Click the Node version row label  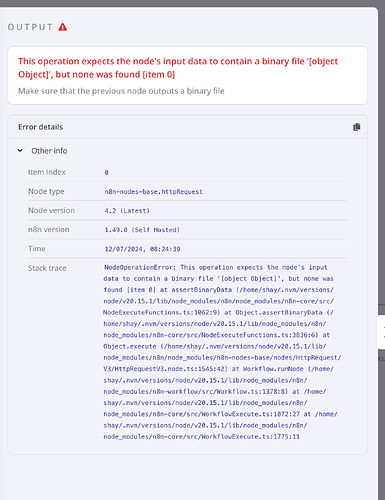(x=51, y=210)
